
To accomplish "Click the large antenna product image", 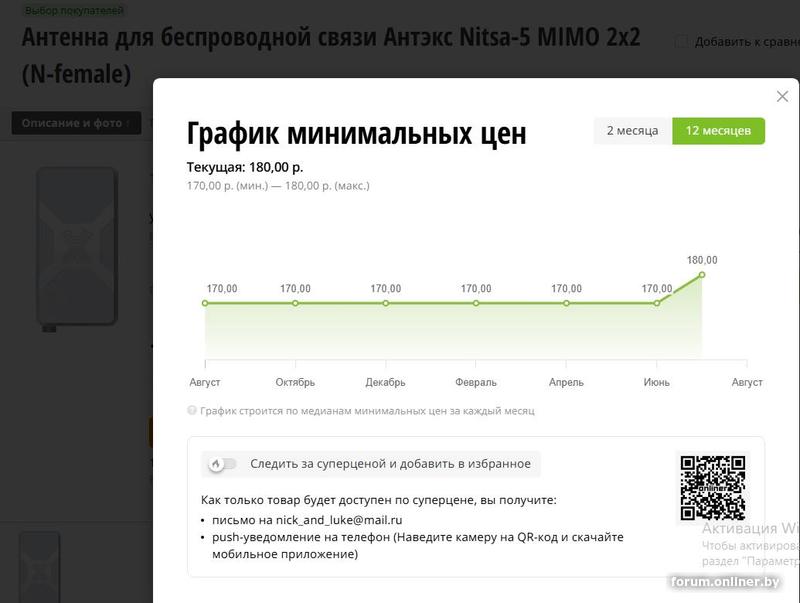I will coord(77,248).
